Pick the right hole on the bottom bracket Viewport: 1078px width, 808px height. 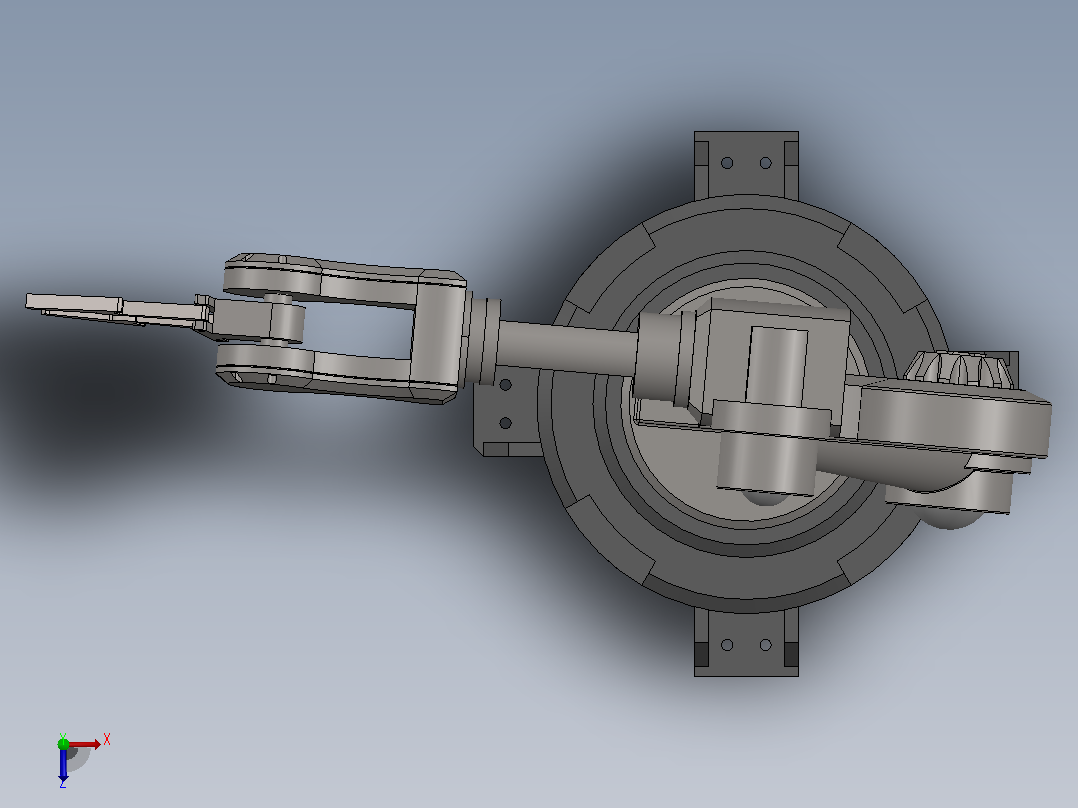coord(765,645)
